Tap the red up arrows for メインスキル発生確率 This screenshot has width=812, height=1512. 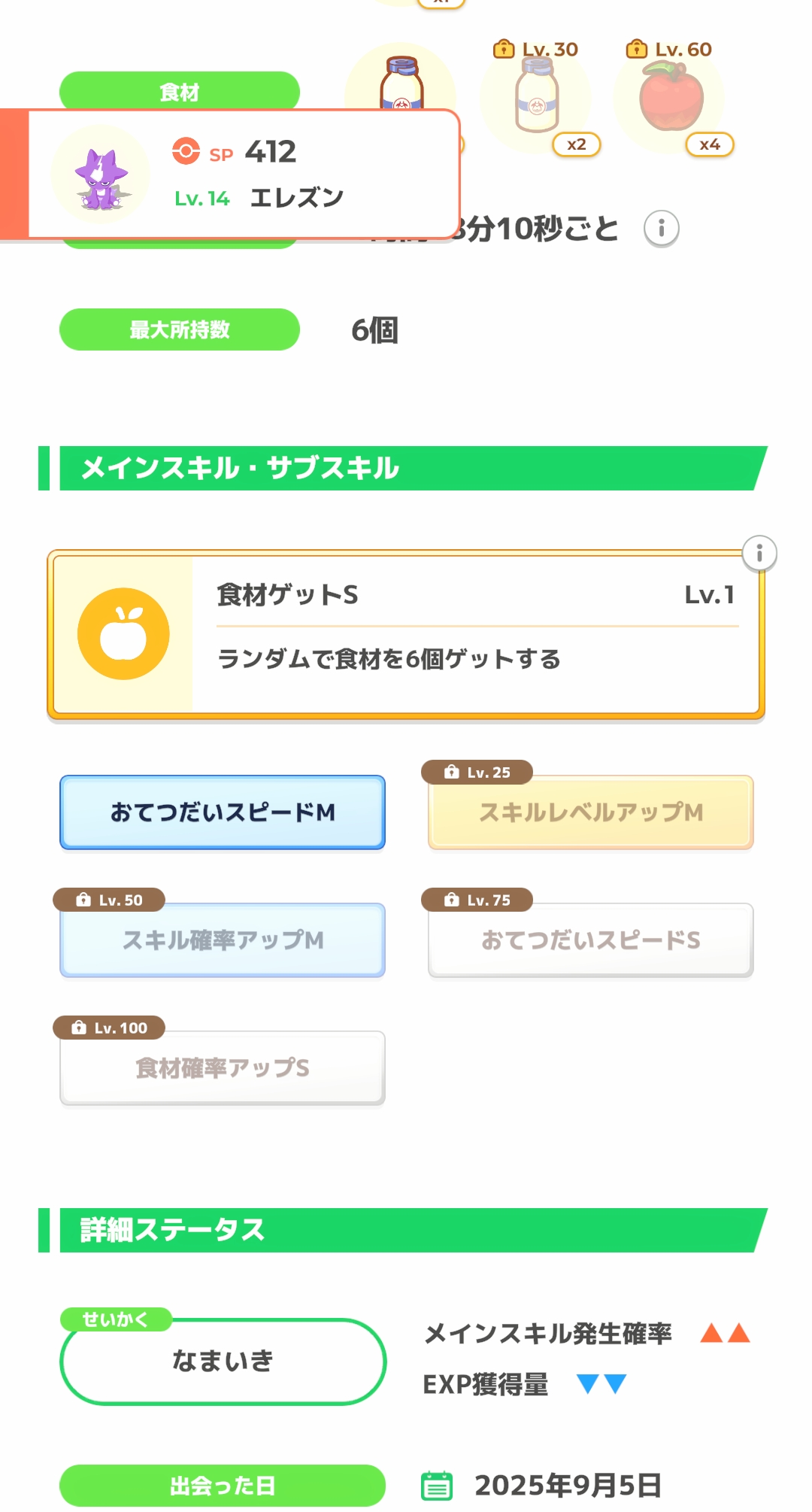point(725,1334)
